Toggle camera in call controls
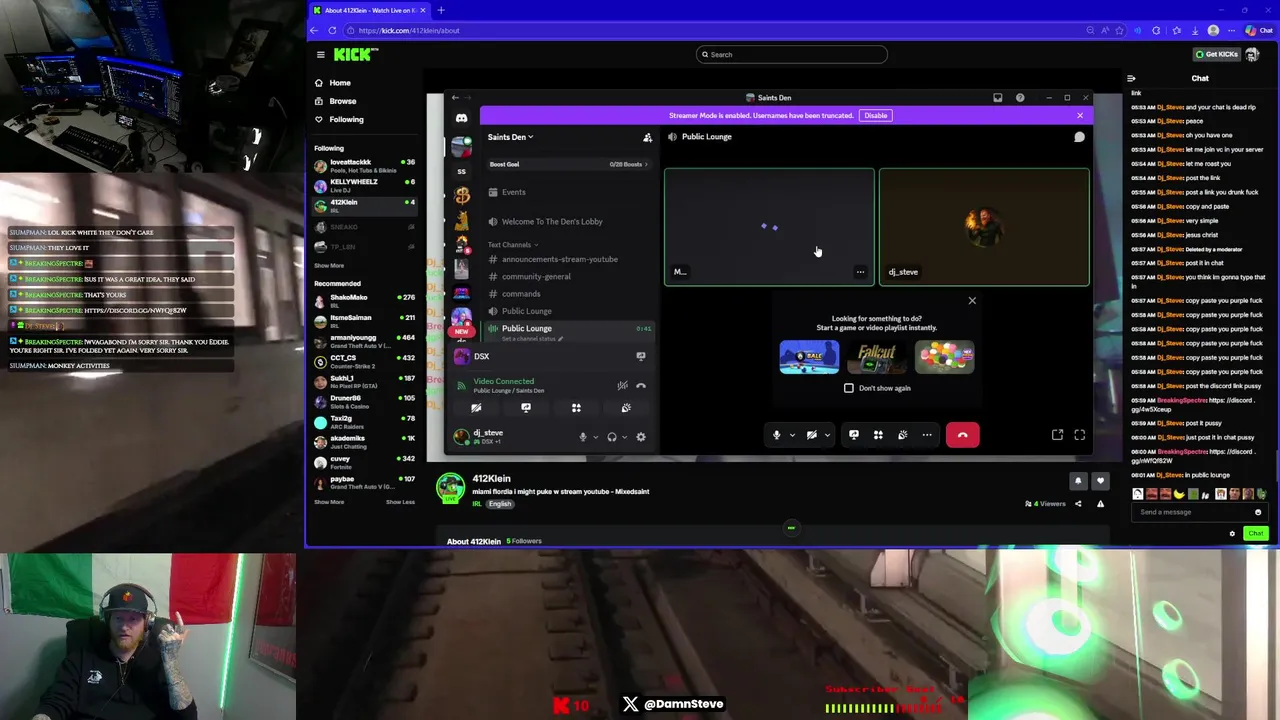1280x720 pixels. point(812,435)
